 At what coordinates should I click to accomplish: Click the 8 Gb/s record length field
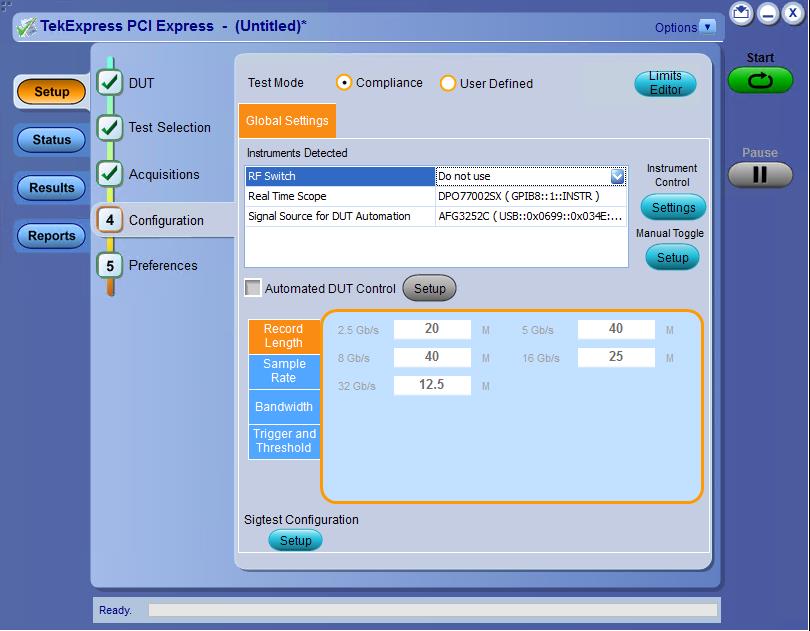click(x=432, y=357)
